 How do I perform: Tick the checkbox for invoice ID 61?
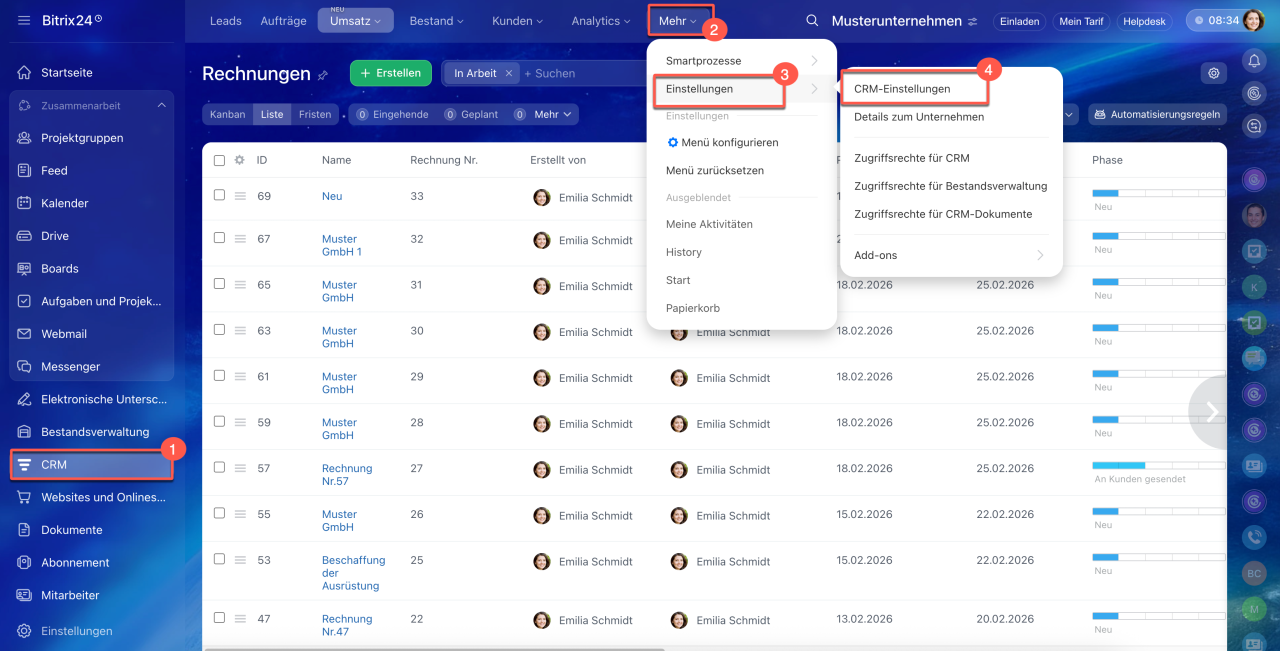click(x=219, y=376)
